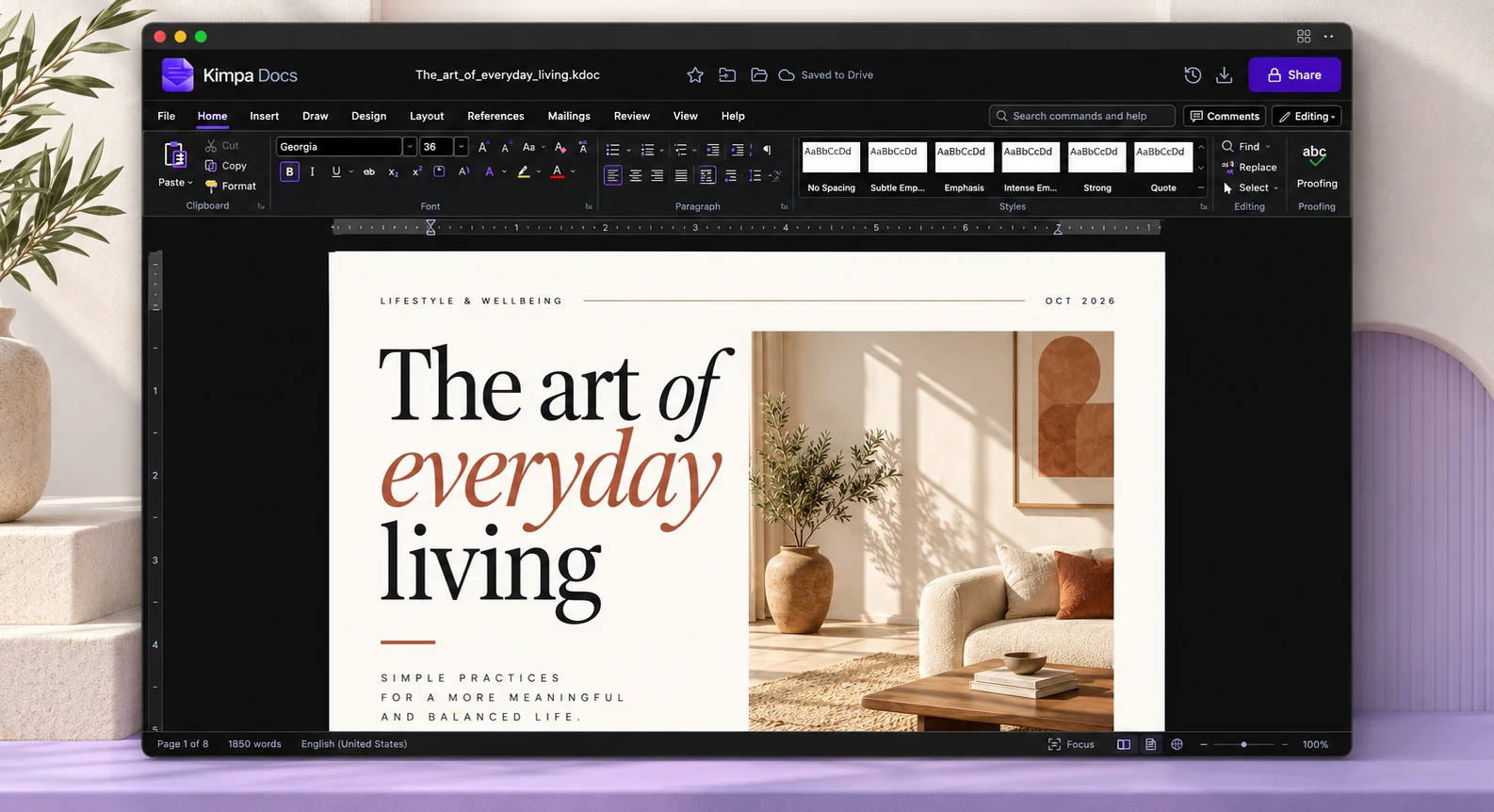Apply the Strong style

1096,168
